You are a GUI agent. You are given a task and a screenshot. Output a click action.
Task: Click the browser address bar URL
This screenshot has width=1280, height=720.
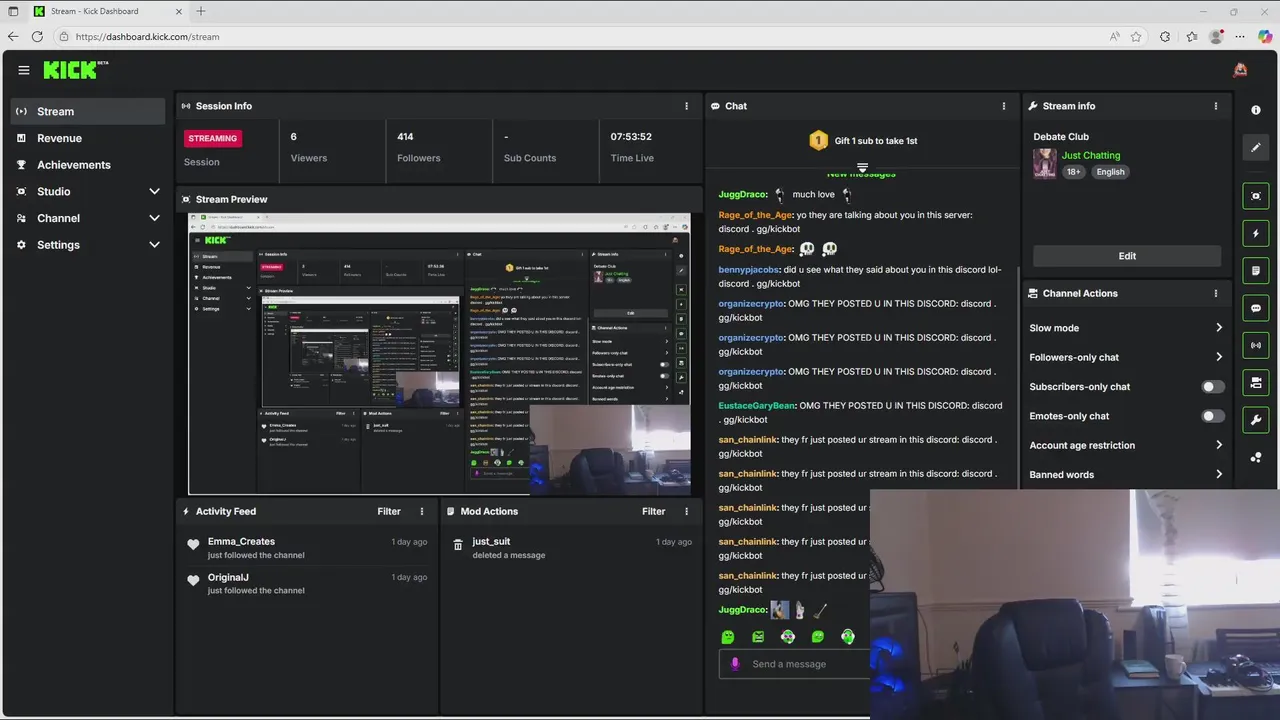pos(147,36)
